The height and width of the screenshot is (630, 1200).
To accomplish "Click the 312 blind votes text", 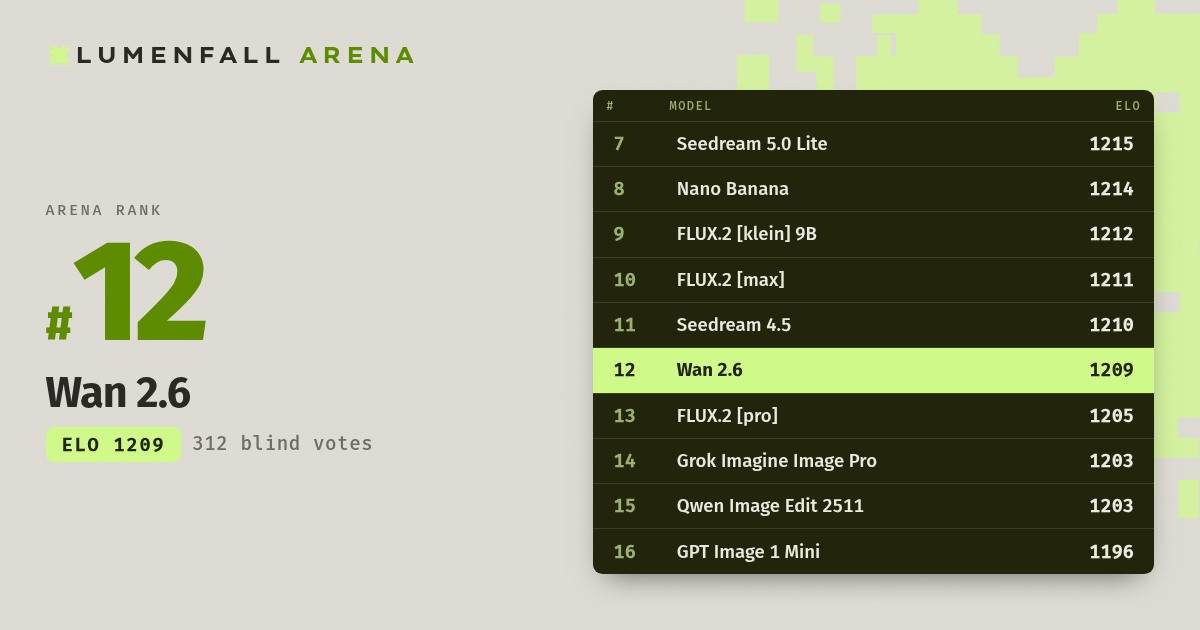I will [x=282, y=444].
